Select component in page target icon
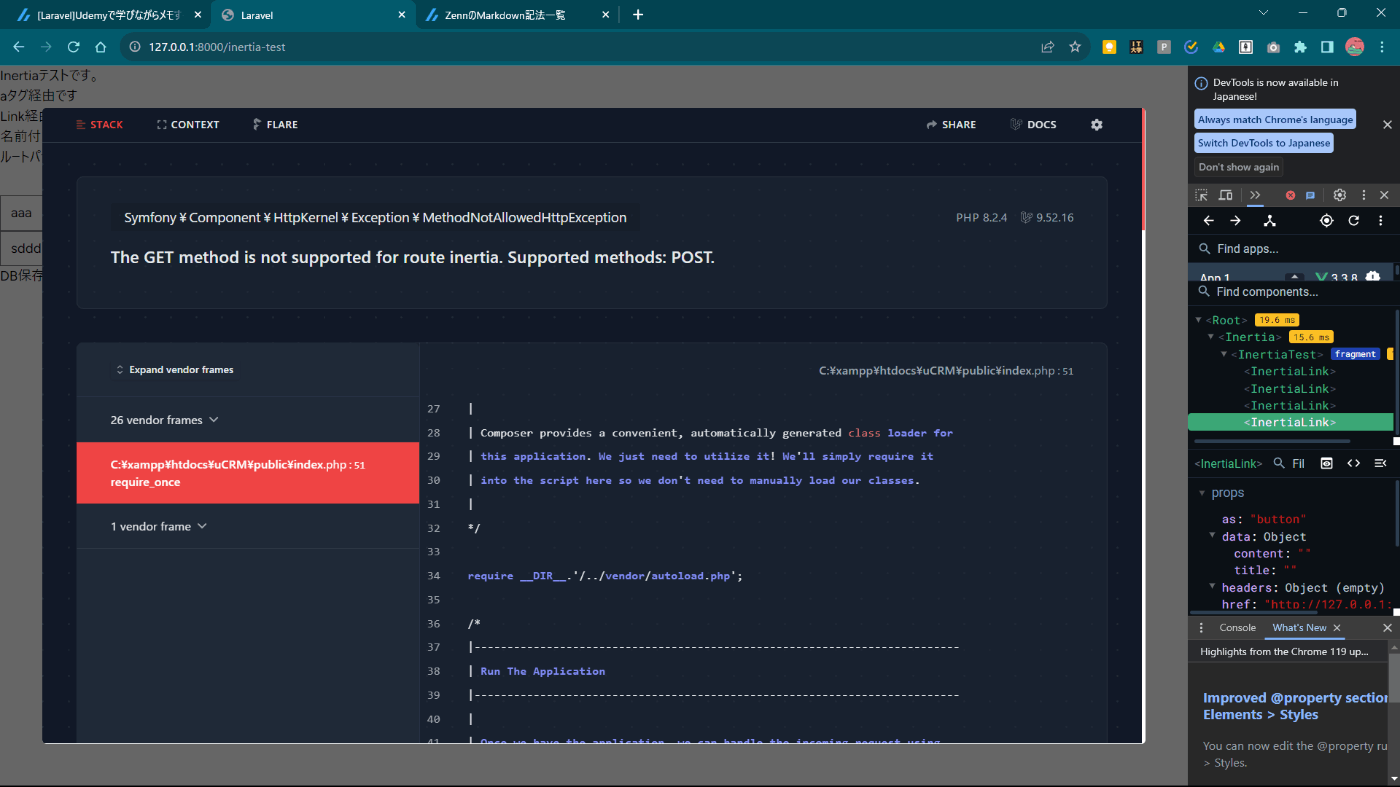 click(1326, 221)
